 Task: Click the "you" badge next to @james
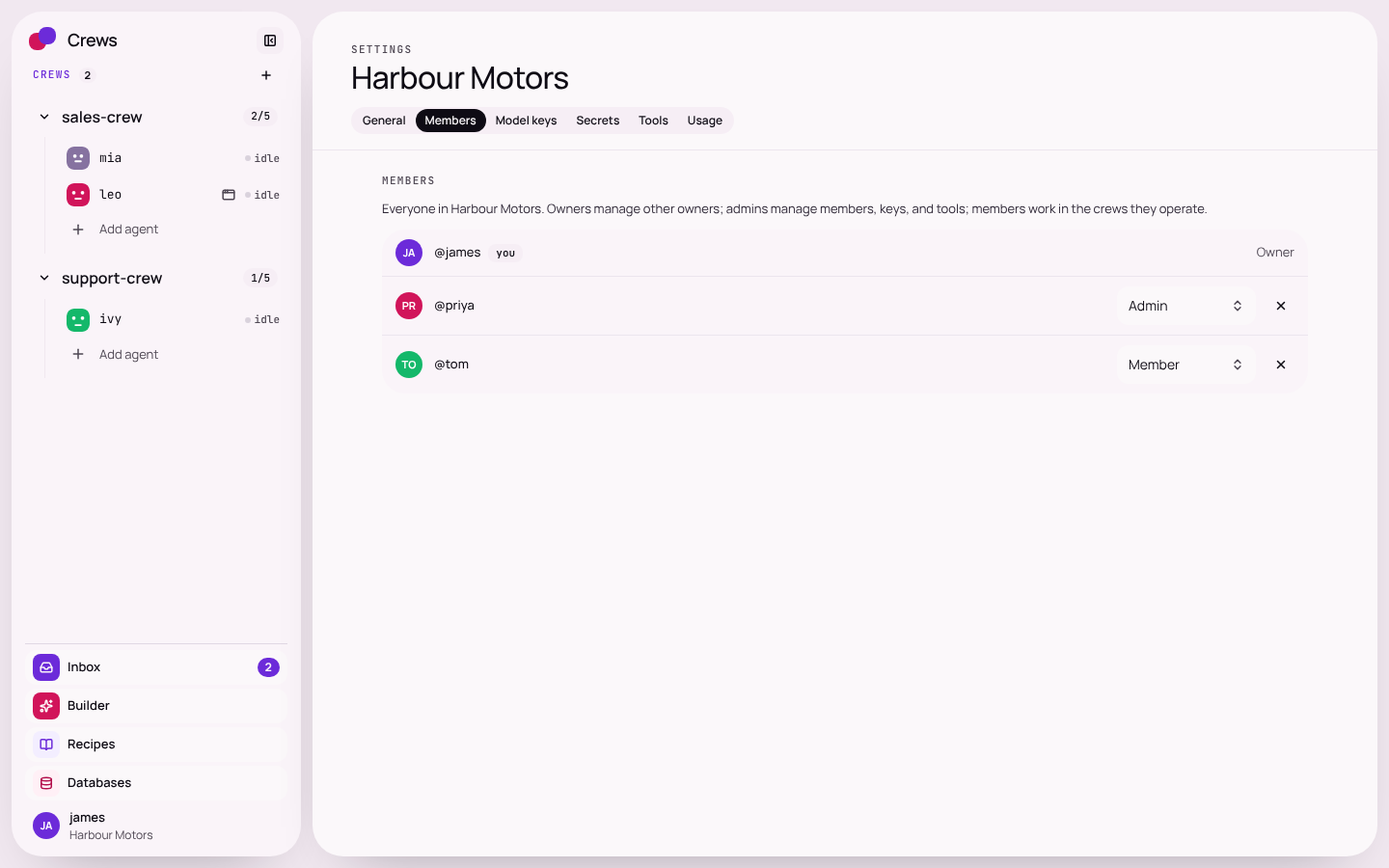pos(505,254)
